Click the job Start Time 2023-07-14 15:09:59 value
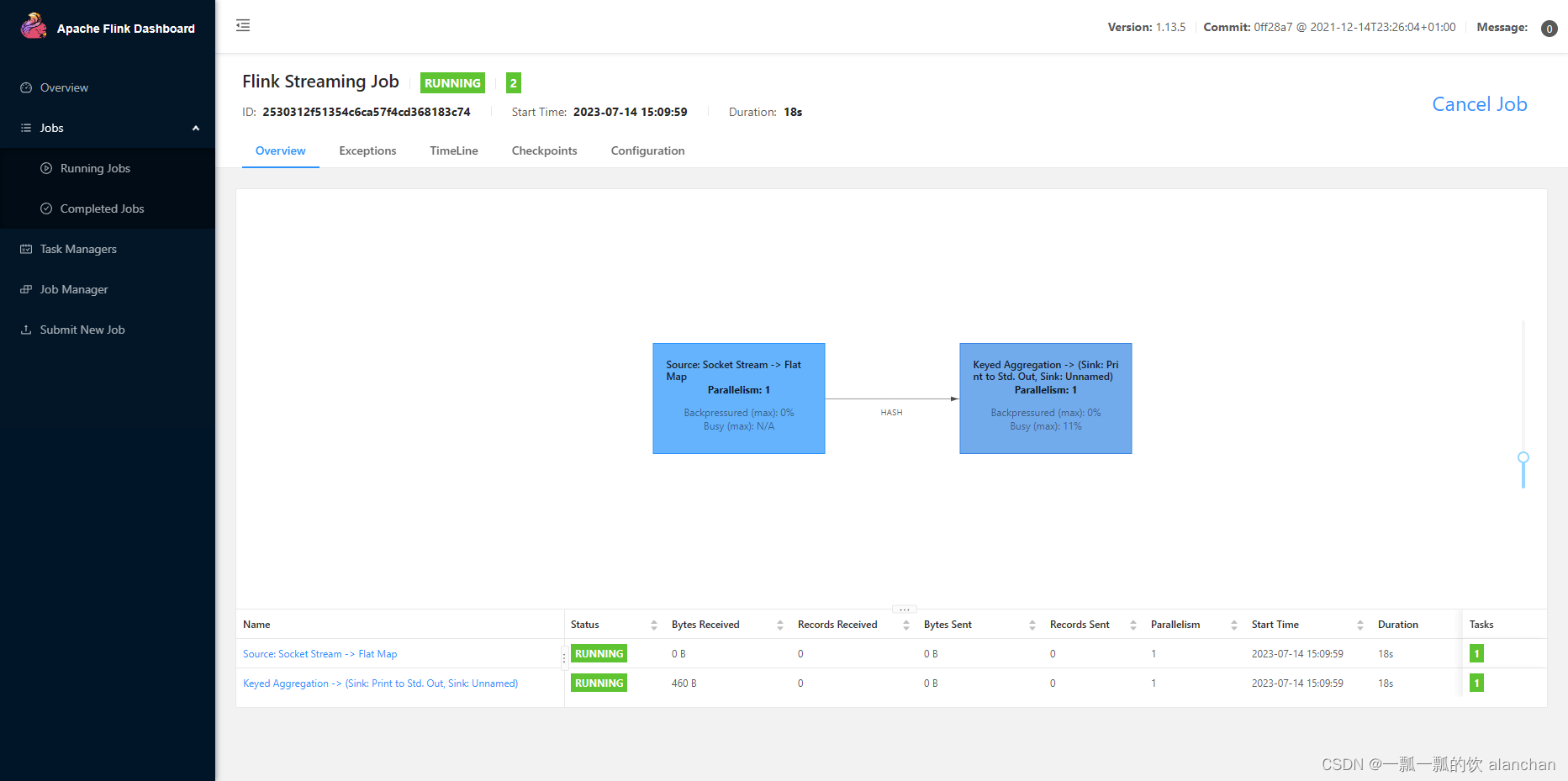 630,112
